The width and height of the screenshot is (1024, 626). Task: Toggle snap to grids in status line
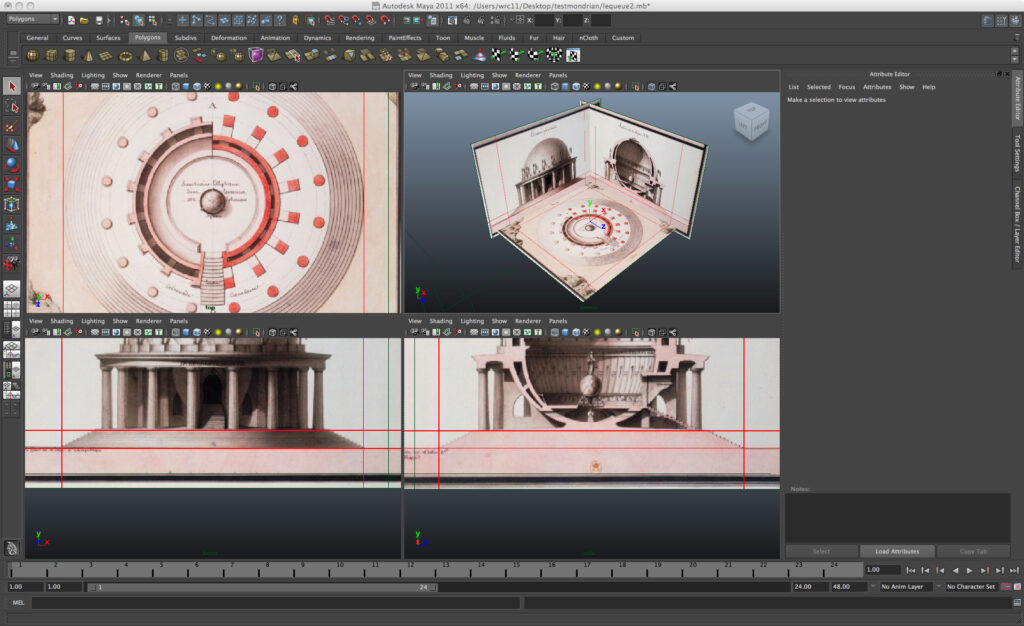[x=328, y=20]
